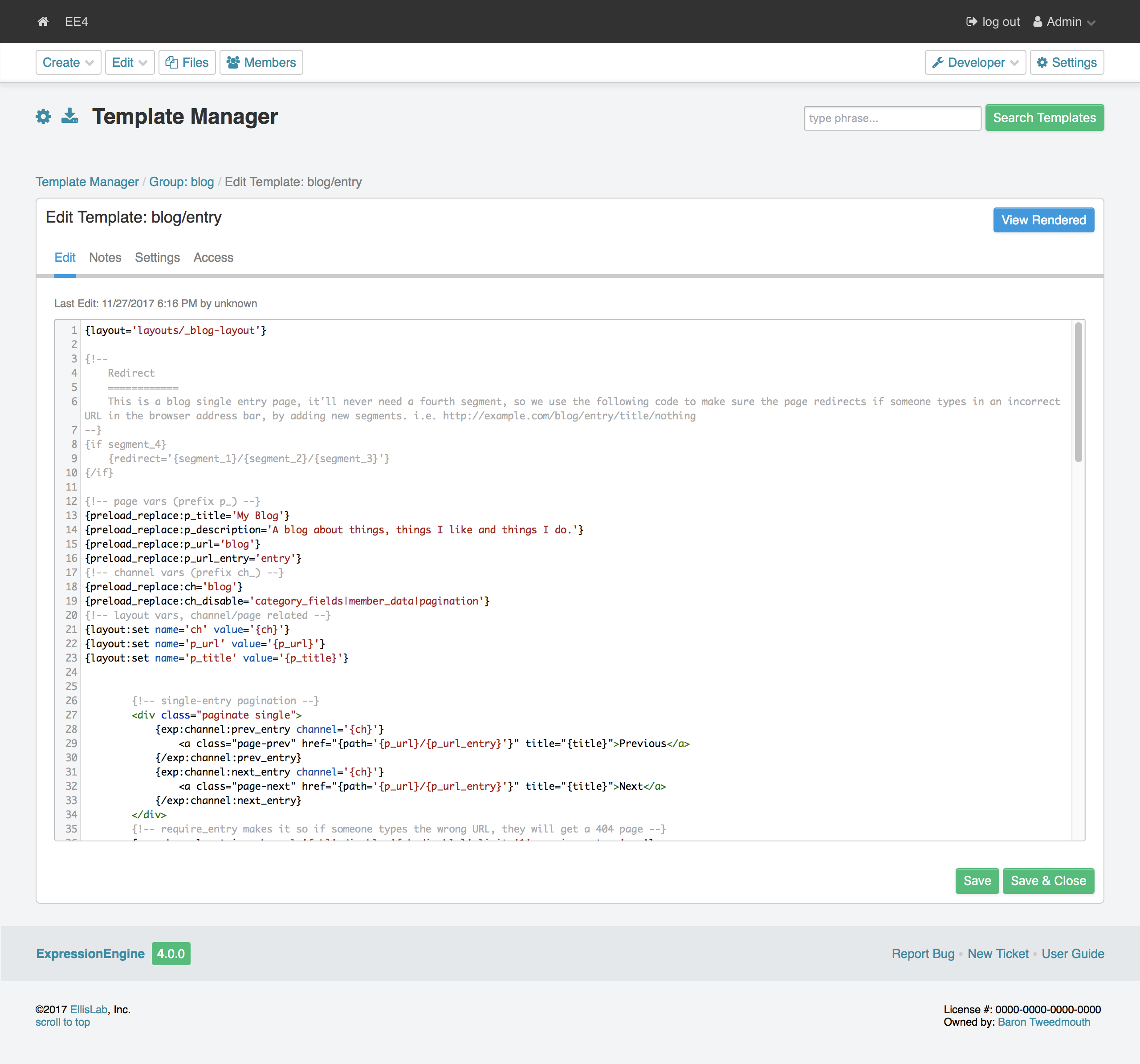Click the EllisLab footer link
This screenshot has height=1064, width=1140.
click(x=89, y=1010)
